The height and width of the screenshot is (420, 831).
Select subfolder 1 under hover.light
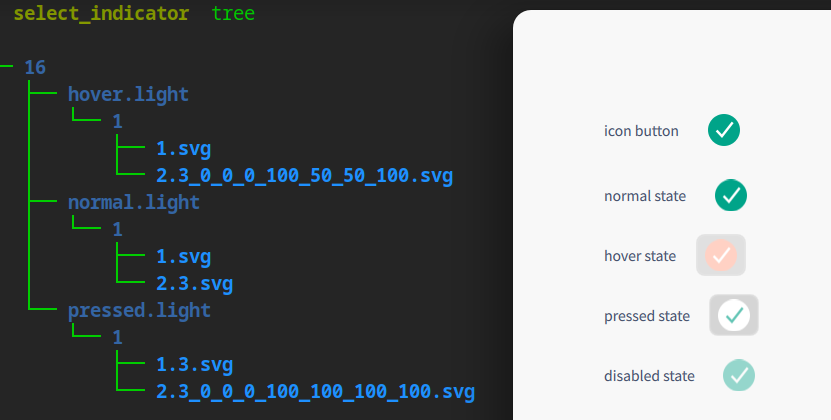pyautogui.click(x=117, y=121)
